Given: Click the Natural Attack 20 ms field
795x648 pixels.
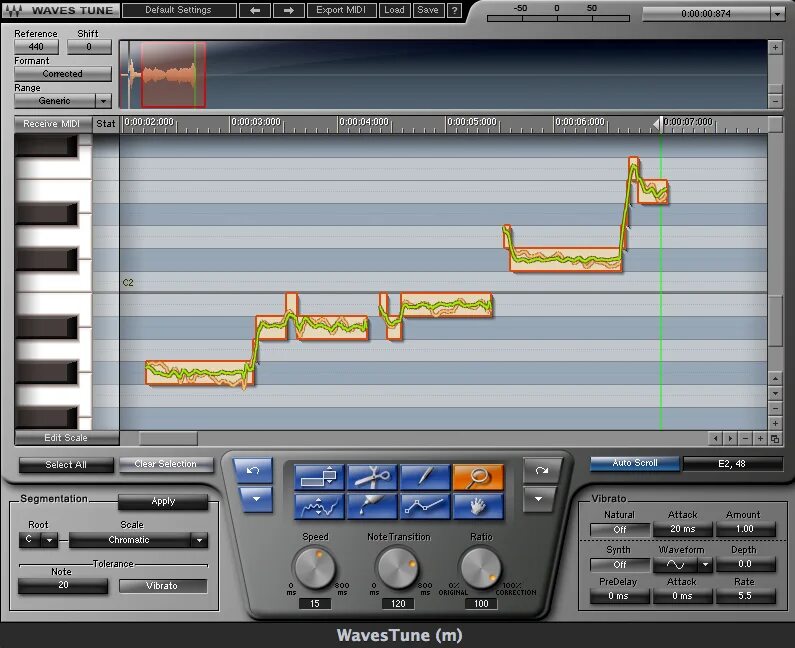Looking at the screenshot, I should click(x=683, y=529).
